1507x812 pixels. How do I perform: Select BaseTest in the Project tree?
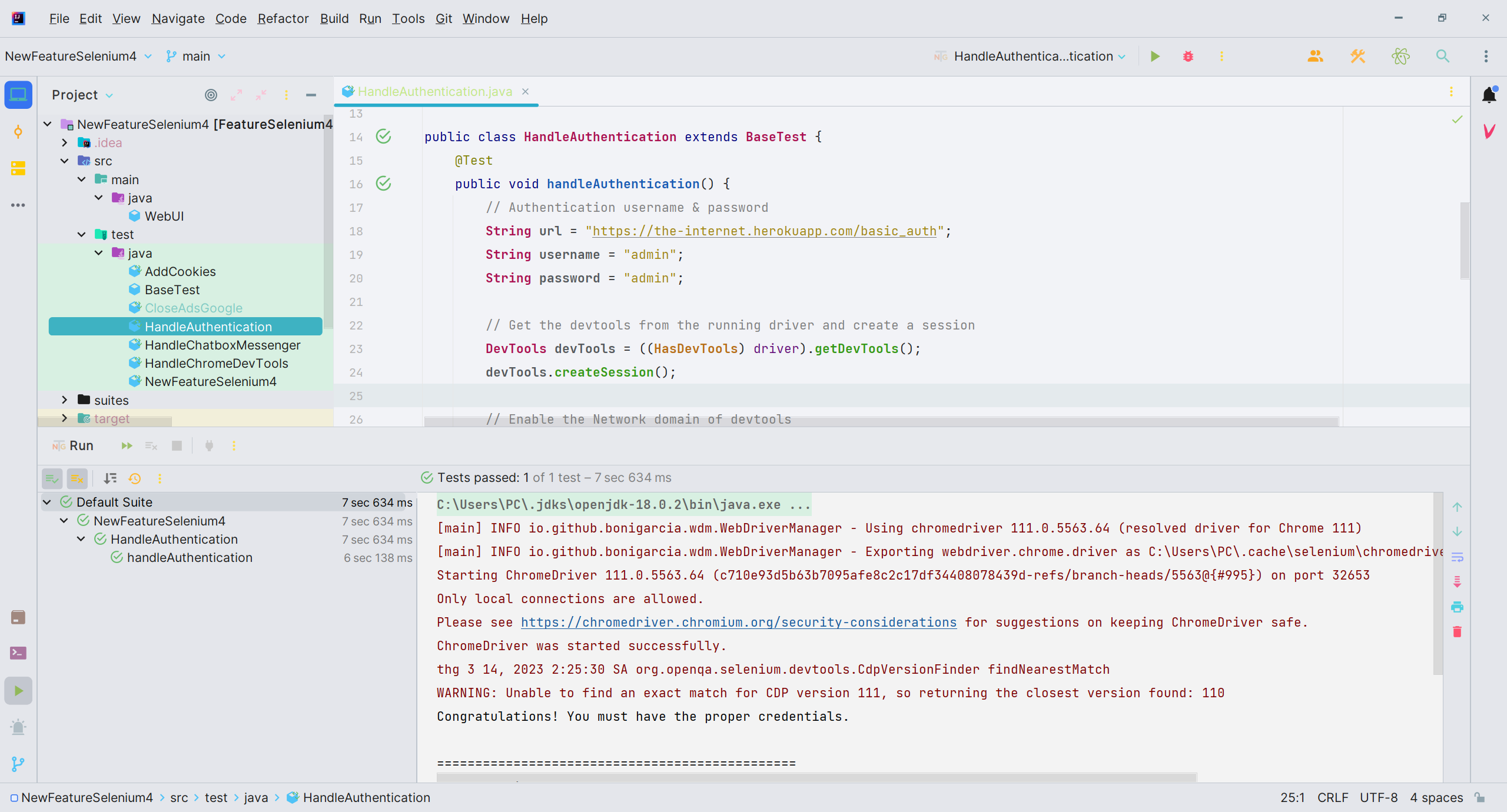tap(172, 289)
